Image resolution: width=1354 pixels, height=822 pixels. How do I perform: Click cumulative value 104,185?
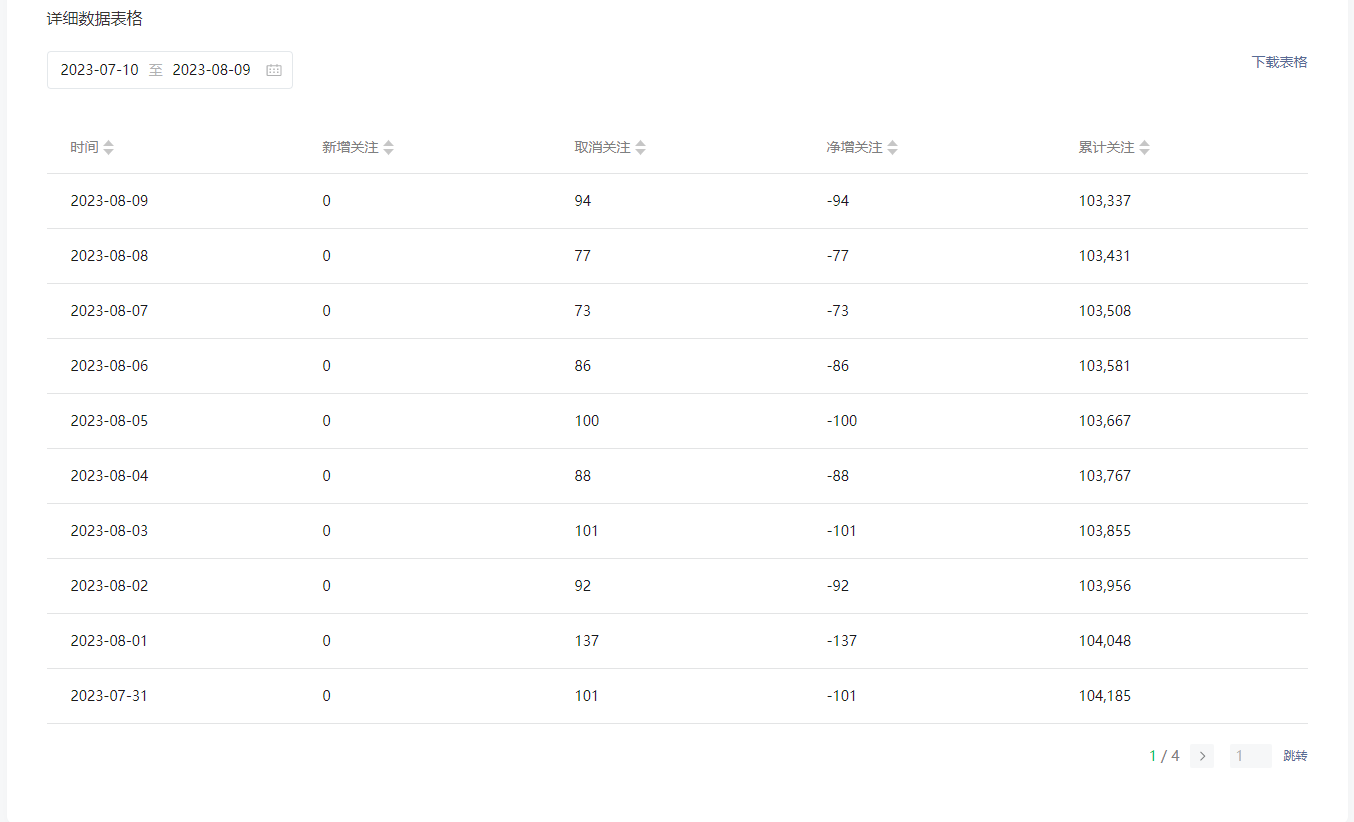point(1105,696)
